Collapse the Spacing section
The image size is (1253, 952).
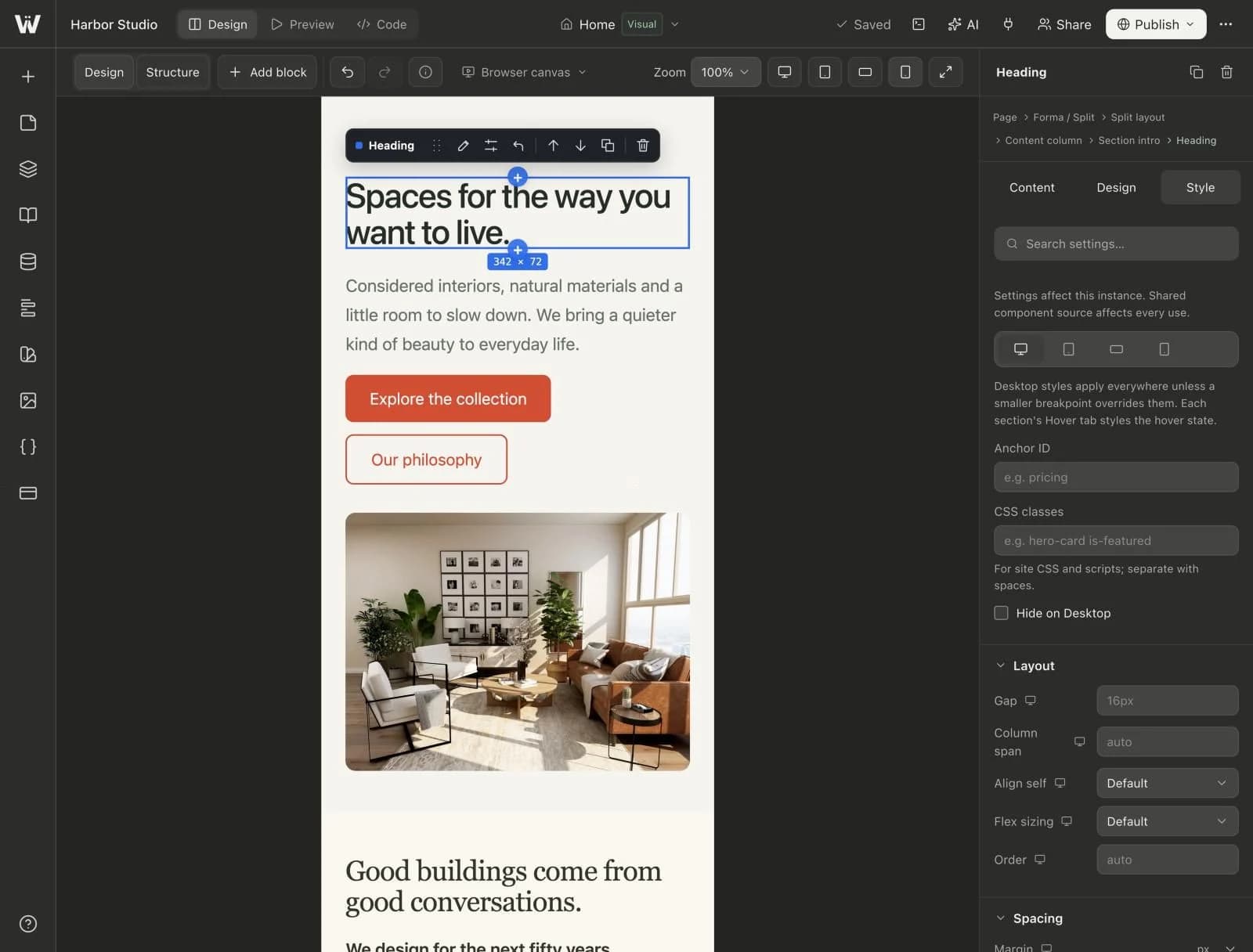tap(1030, 918)
